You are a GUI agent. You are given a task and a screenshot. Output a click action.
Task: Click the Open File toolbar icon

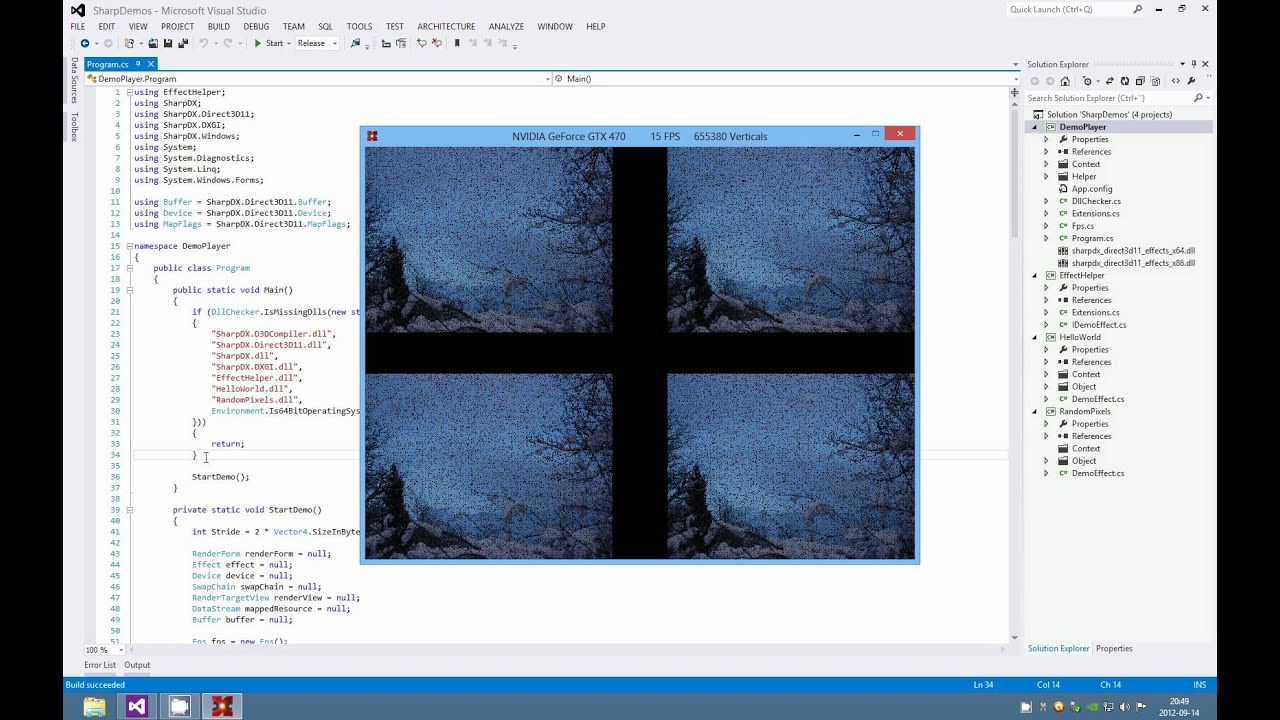153,43
